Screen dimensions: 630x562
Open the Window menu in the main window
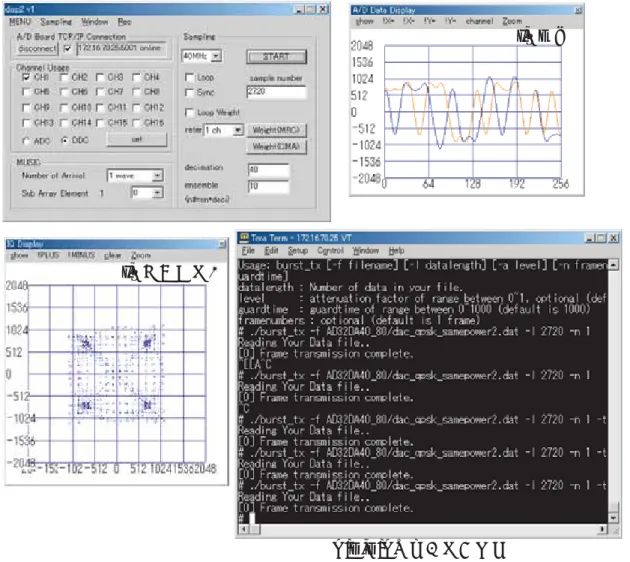click(x=95, y=22)
